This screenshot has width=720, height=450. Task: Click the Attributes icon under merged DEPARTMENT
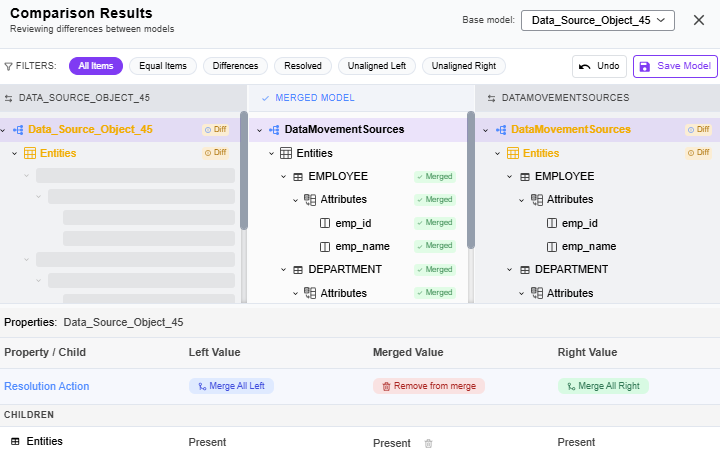click(x=310, y=293)
